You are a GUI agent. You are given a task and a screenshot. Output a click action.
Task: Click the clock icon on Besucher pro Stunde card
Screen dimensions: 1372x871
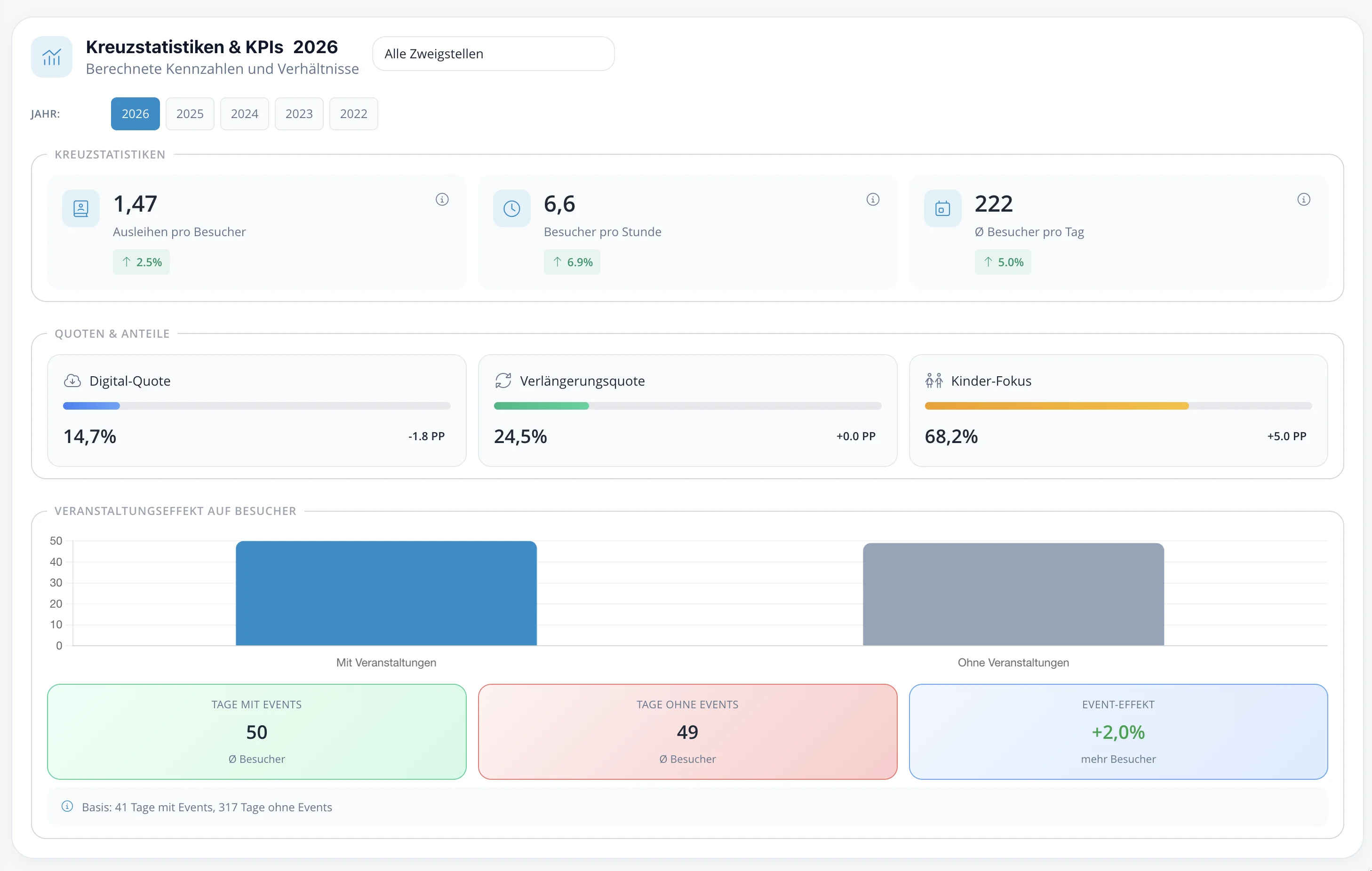click(511, 208)
